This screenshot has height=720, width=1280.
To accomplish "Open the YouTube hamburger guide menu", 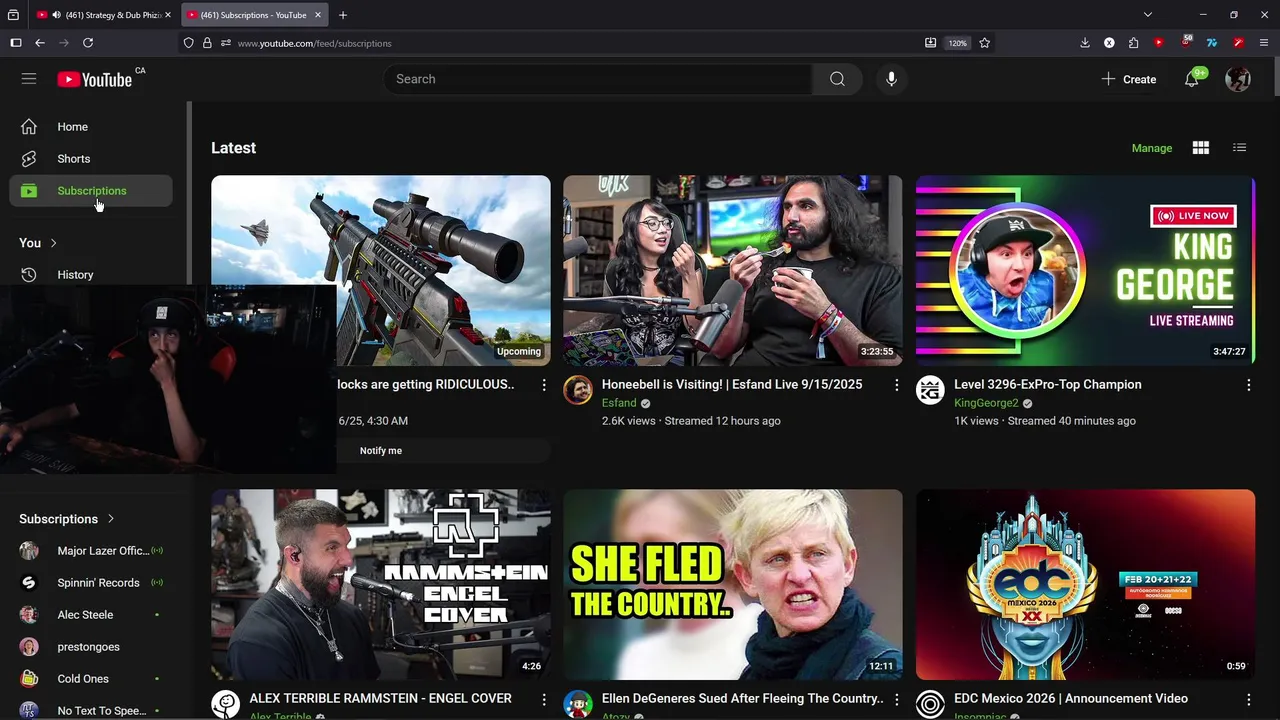I will click(29, 79).
